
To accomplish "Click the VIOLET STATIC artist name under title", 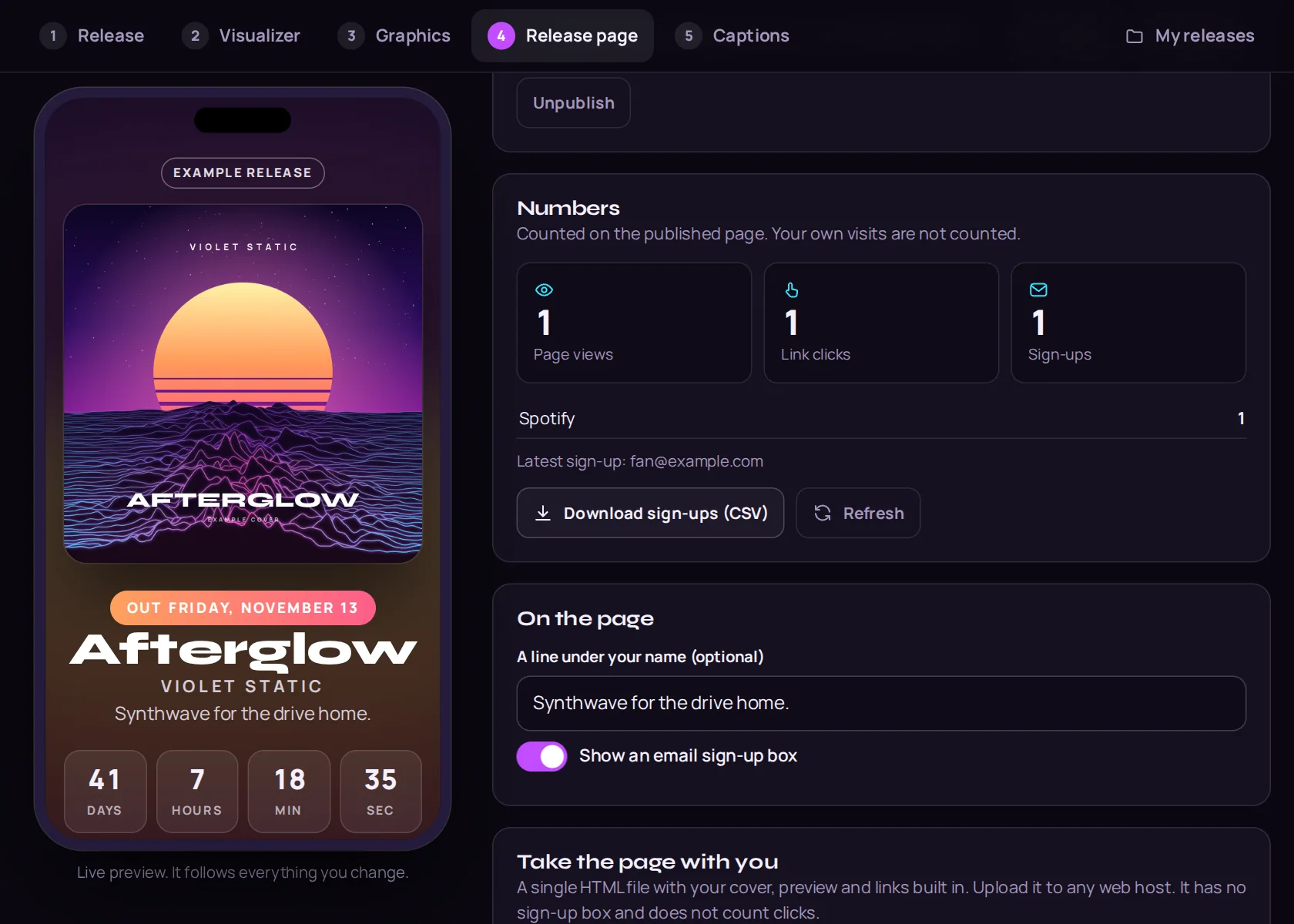I will (x=242, y=686).
